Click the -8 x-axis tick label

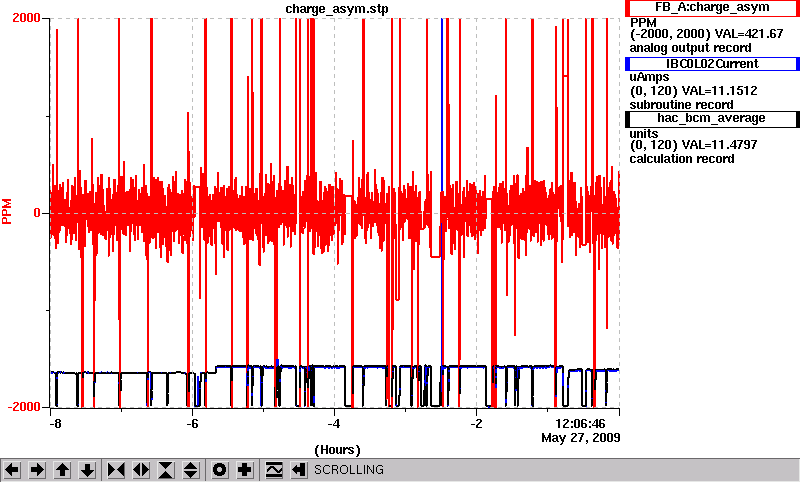[55, 424]
